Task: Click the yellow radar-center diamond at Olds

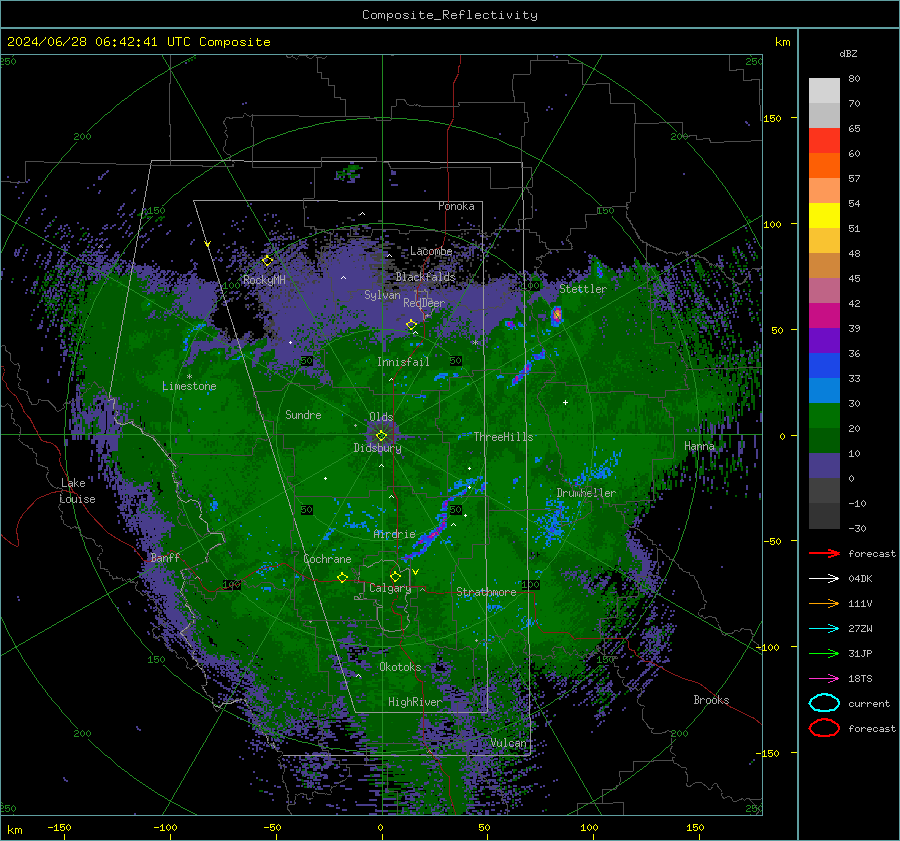Action: pos(381,436)
